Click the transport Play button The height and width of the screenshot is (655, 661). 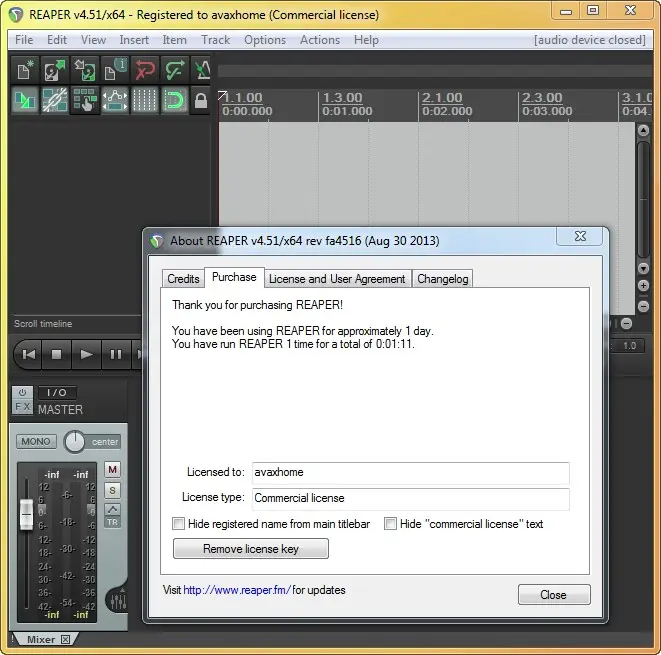click(x=86, y=354)
